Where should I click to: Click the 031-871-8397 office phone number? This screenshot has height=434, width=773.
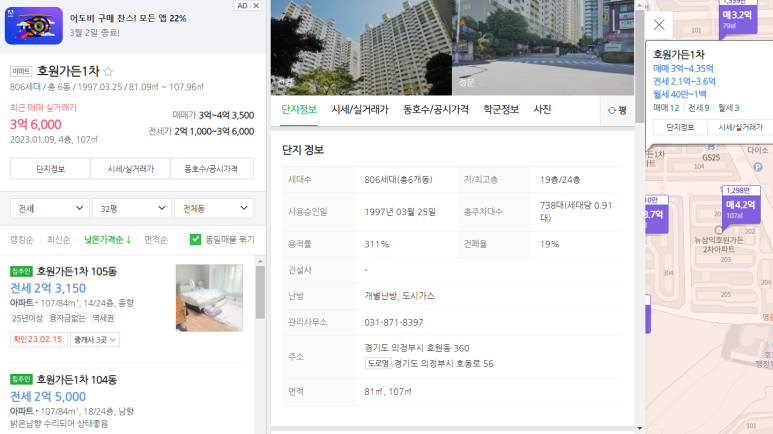coord(394,323)
